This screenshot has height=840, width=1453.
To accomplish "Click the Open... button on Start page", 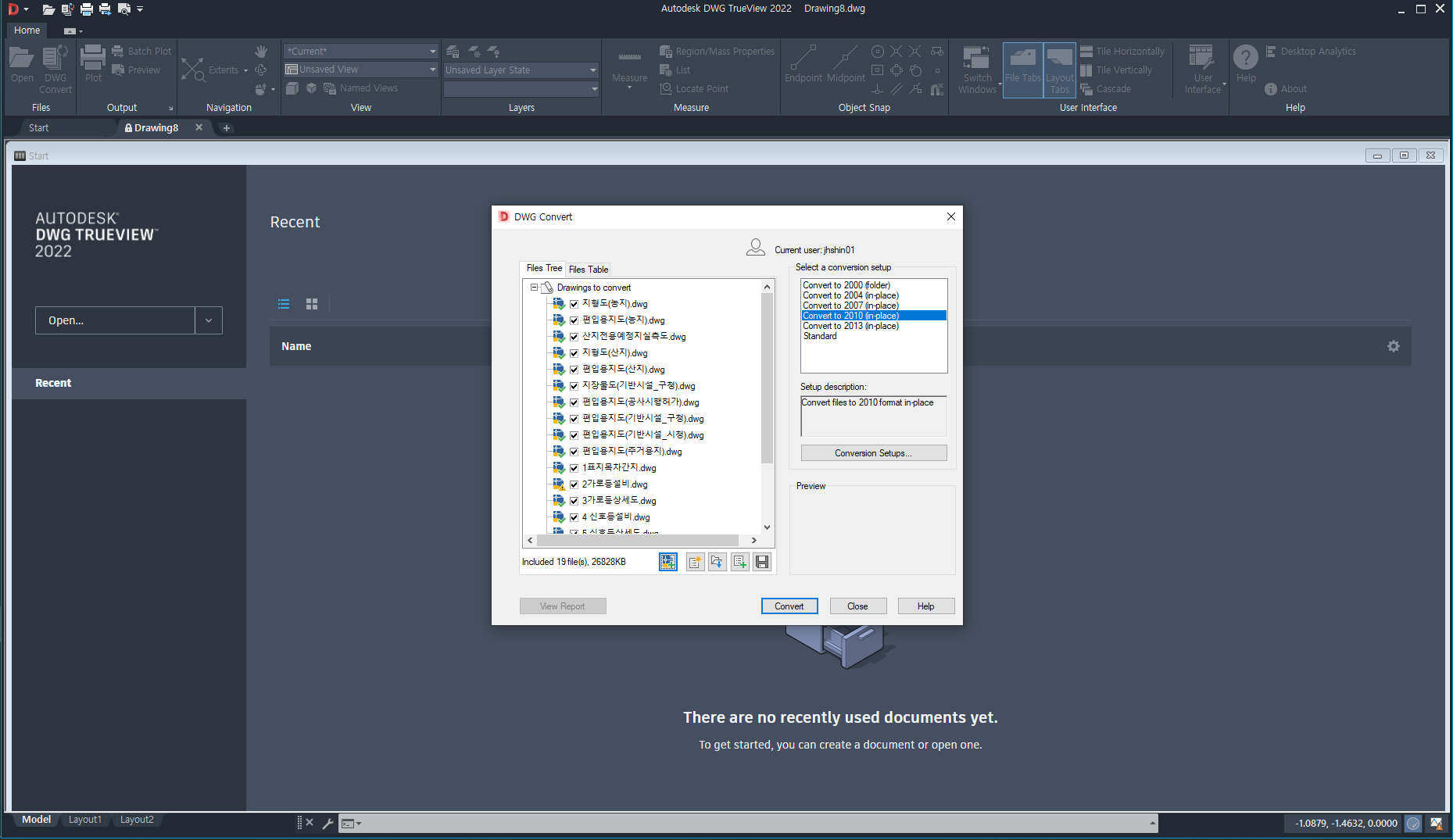I will (x=115, y=320).
